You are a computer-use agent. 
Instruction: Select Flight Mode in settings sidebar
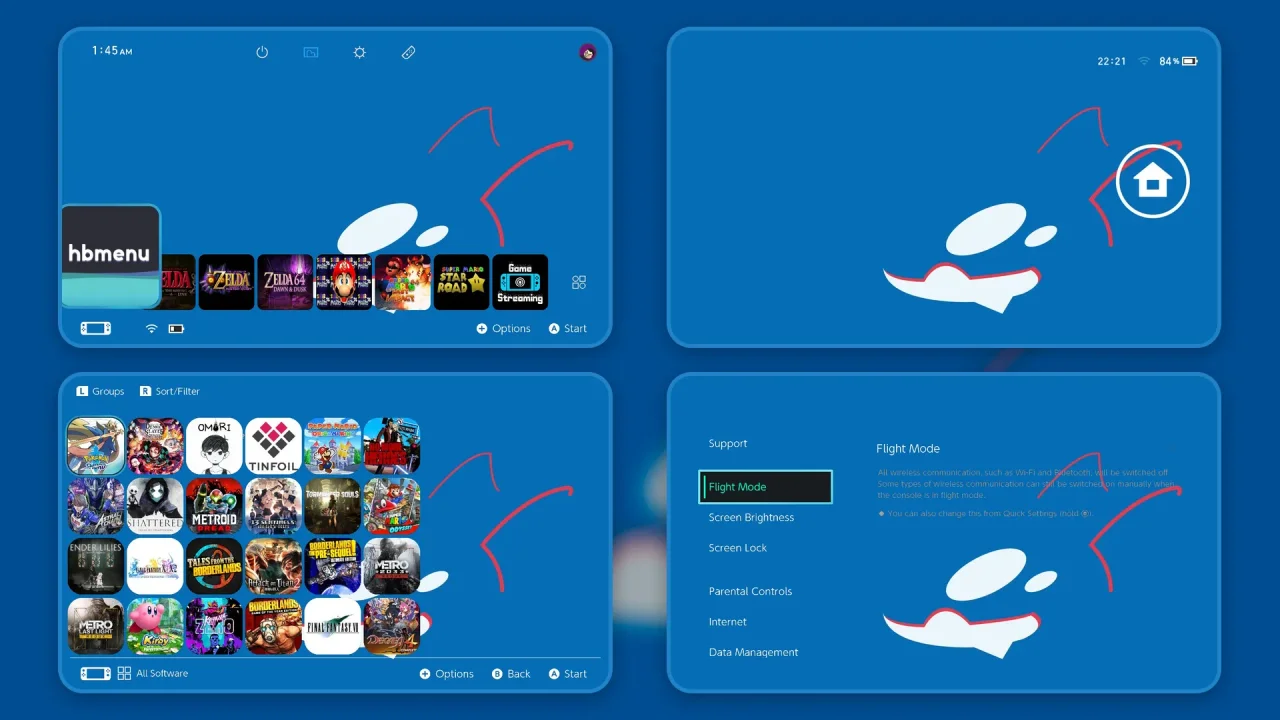(x=765, y=487)
